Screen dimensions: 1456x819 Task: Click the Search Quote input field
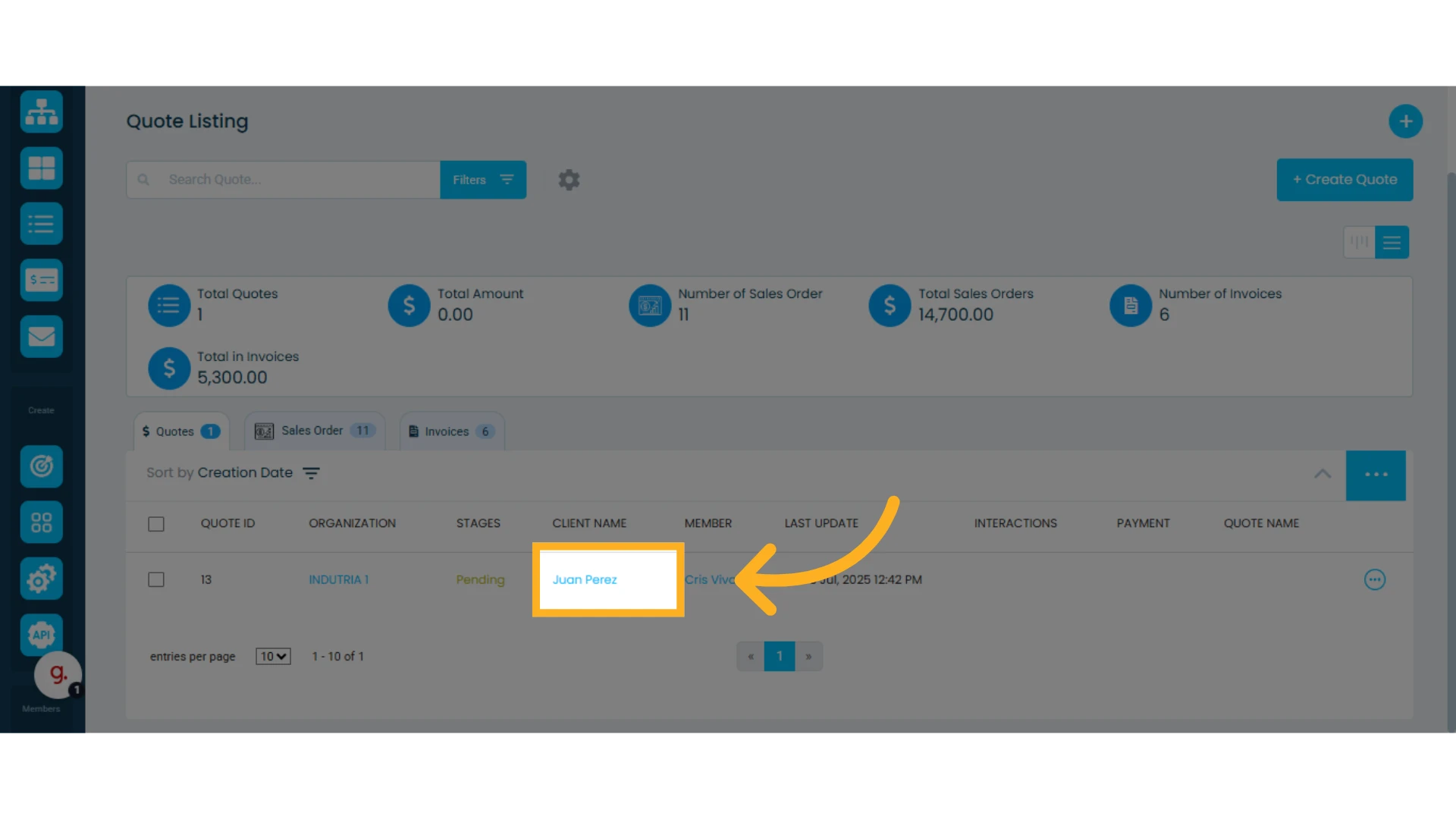point(284,180)
